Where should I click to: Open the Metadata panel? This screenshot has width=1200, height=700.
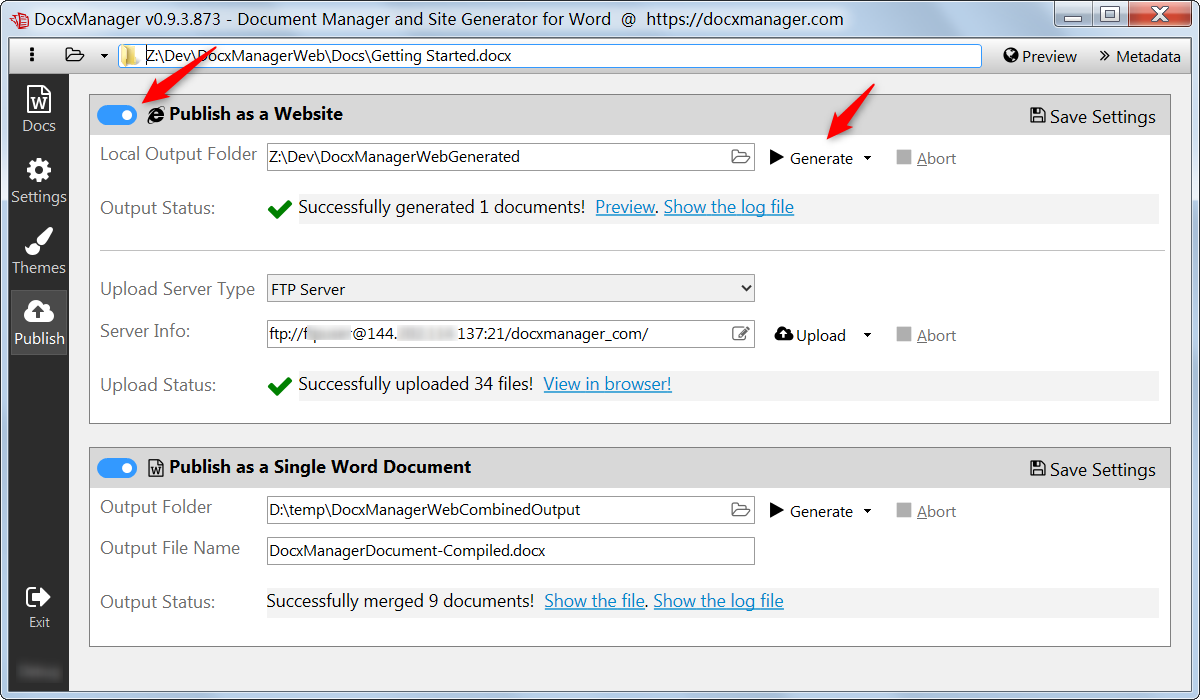pyautogui.click(x=1140, y=56)
